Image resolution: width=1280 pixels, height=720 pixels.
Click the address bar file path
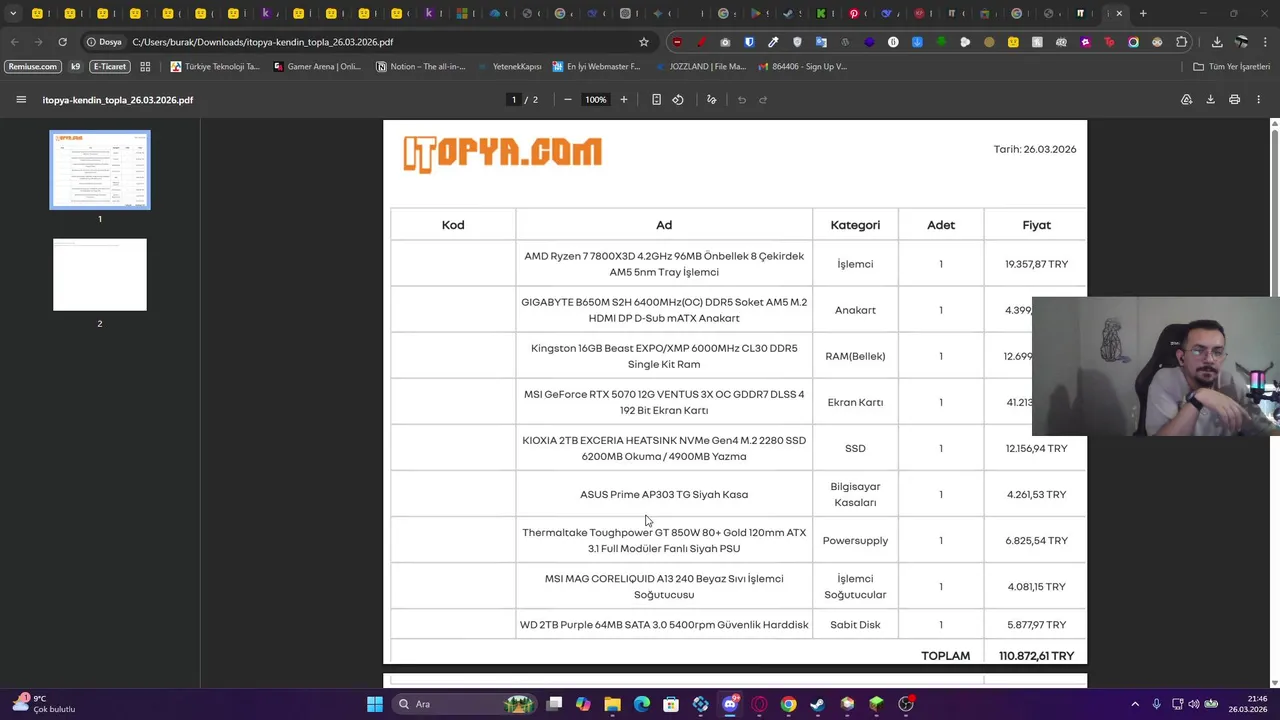click(x=262, y=42)
